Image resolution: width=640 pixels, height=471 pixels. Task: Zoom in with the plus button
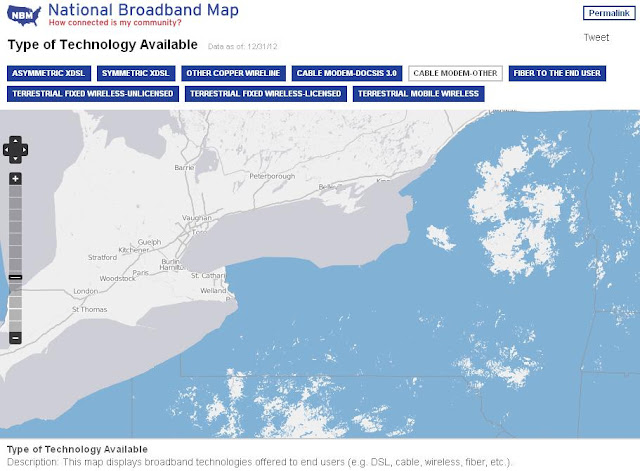16,178
